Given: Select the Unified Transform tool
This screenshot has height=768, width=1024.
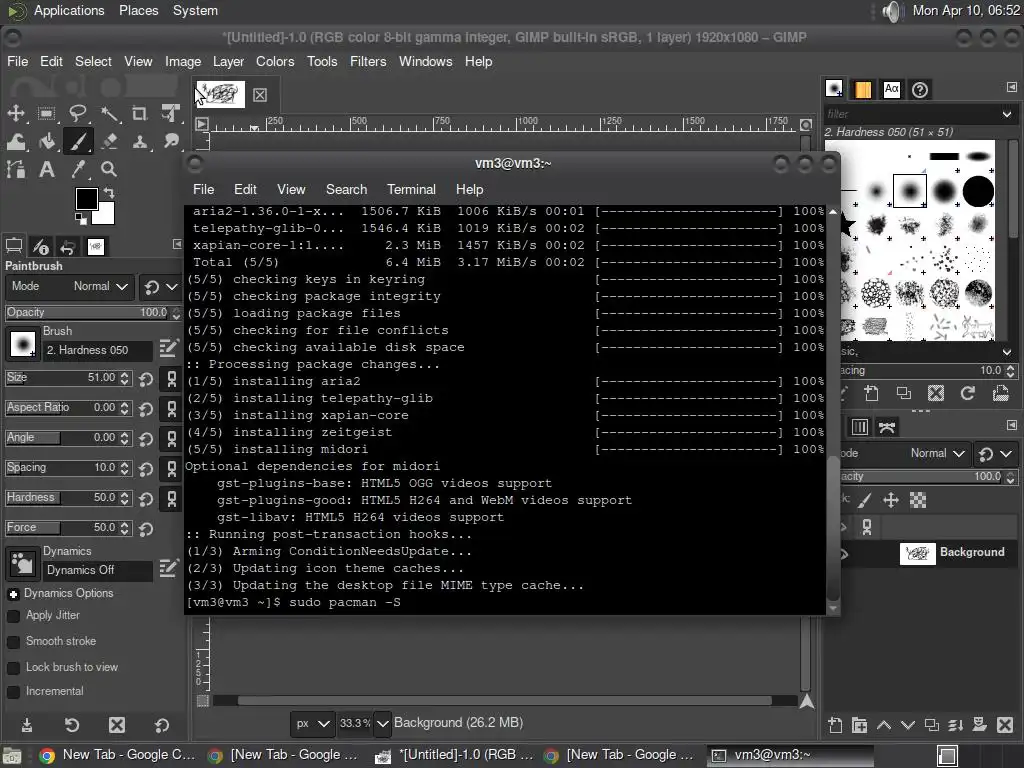Looking at the screenshot, I should pos(171,113).
